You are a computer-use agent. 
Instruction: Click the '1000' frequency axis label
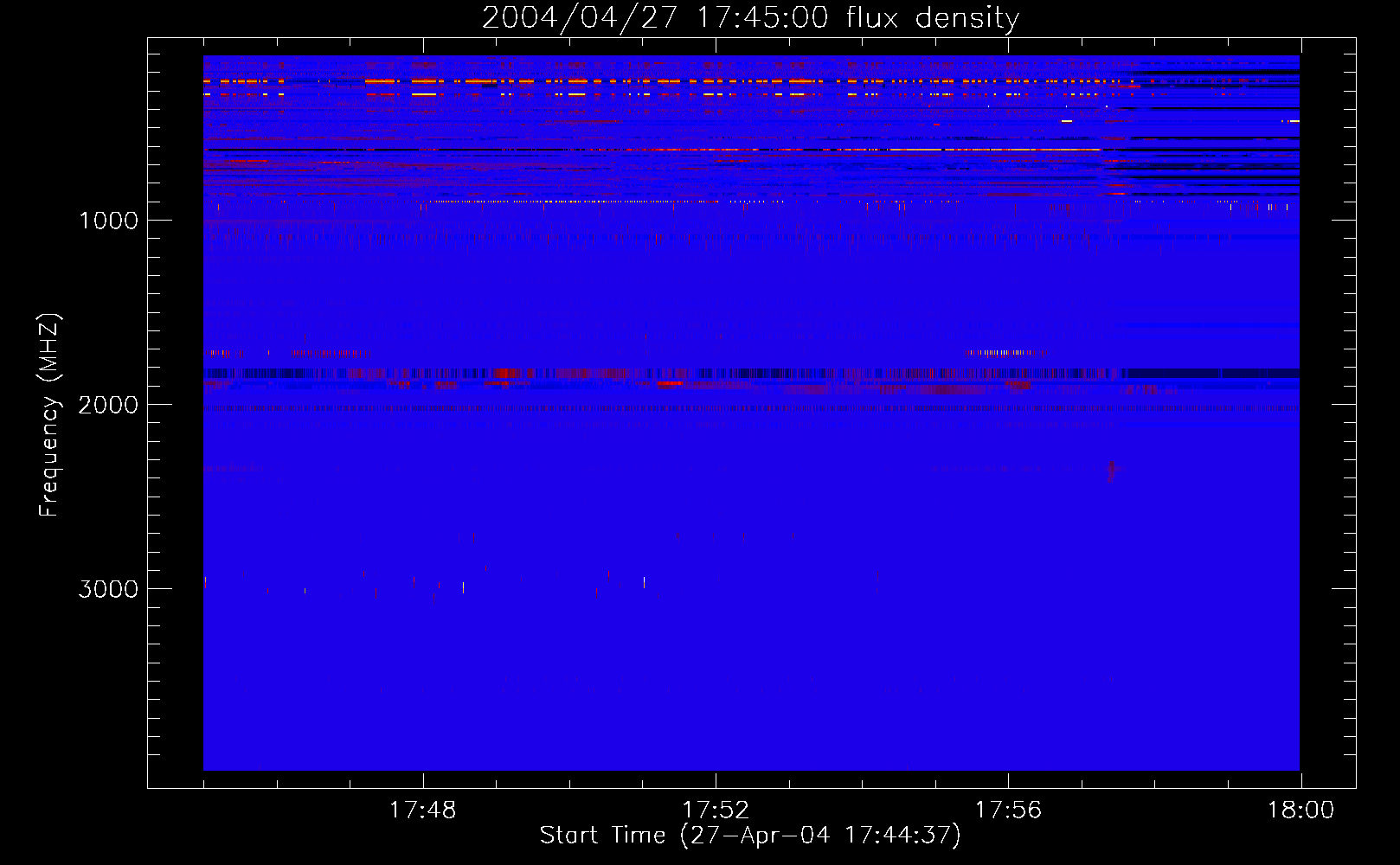[x=108, y=221]
